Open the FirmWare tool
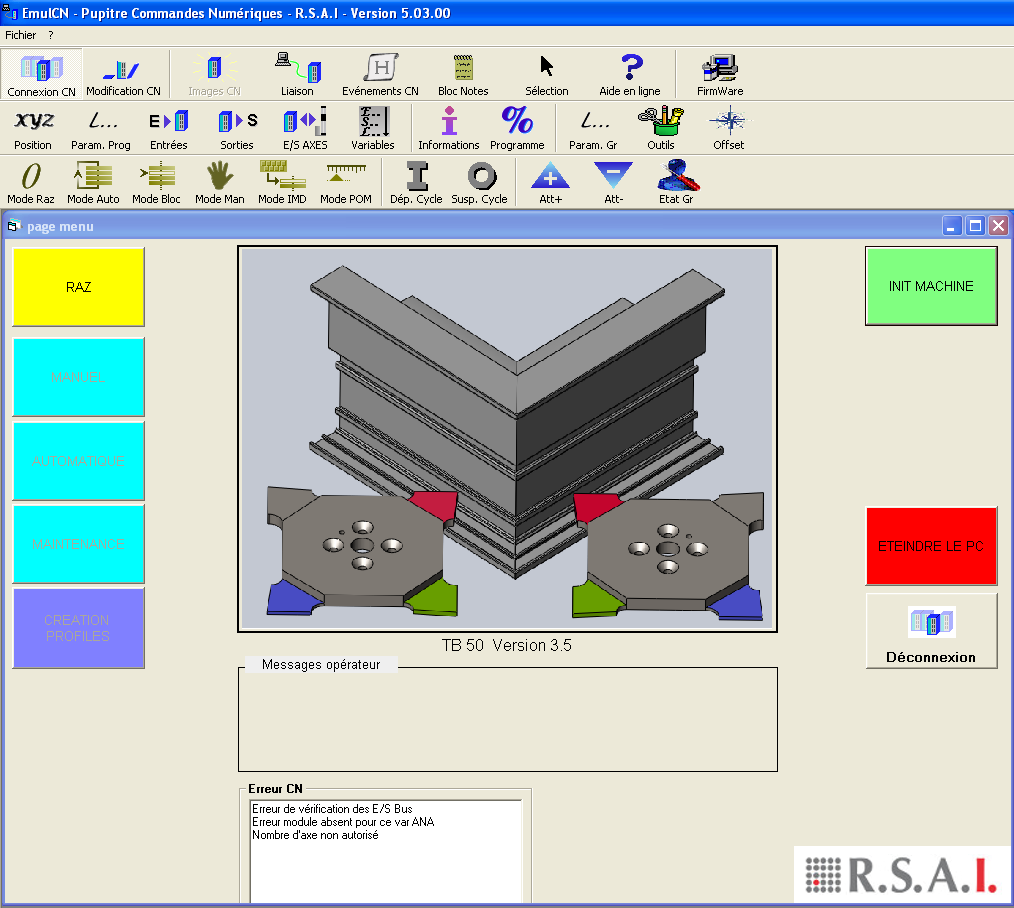Viewport: 1014px width, 908px height. 720,75
